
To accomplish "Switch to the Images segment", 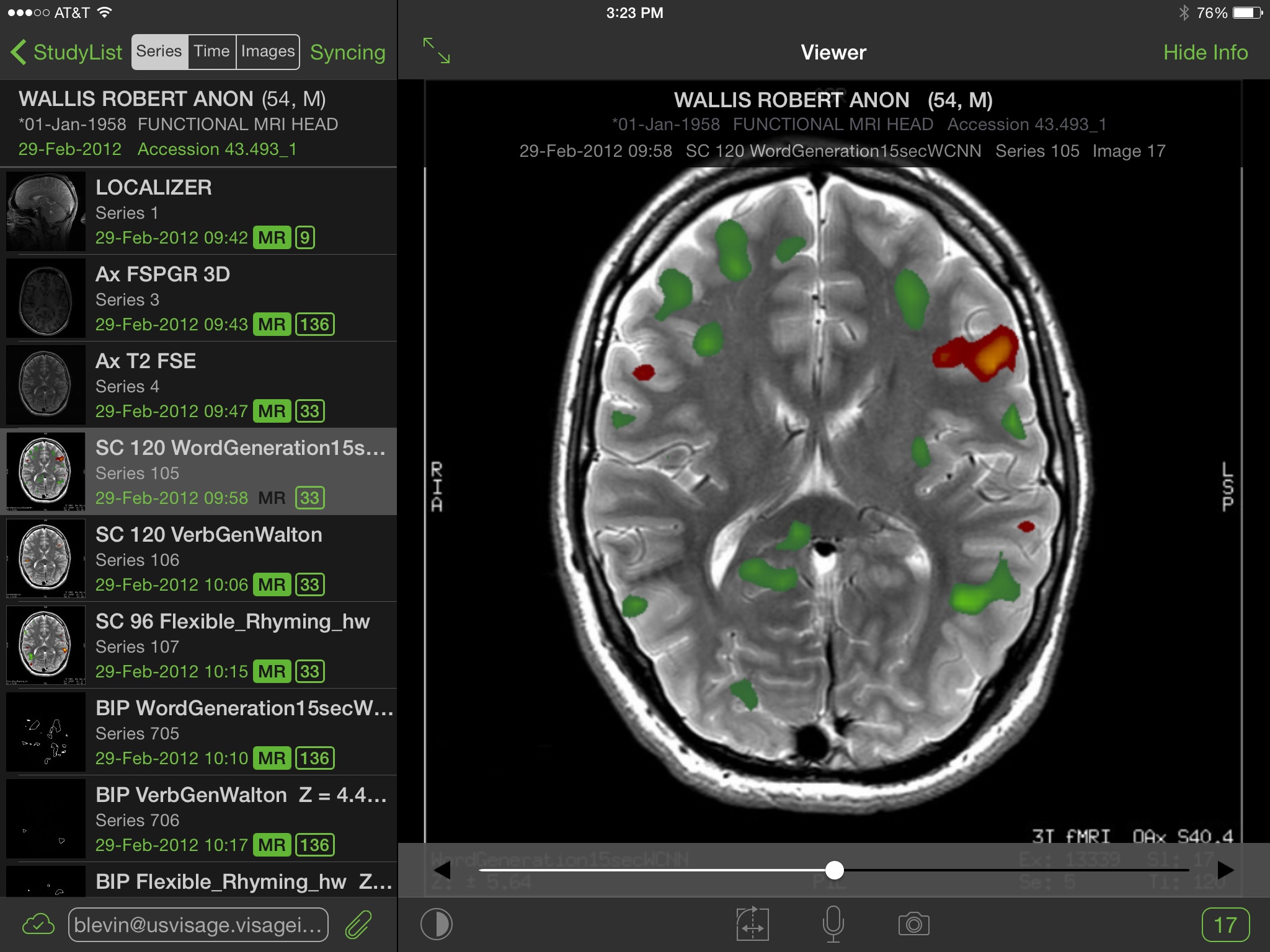I will pos(268,51).
